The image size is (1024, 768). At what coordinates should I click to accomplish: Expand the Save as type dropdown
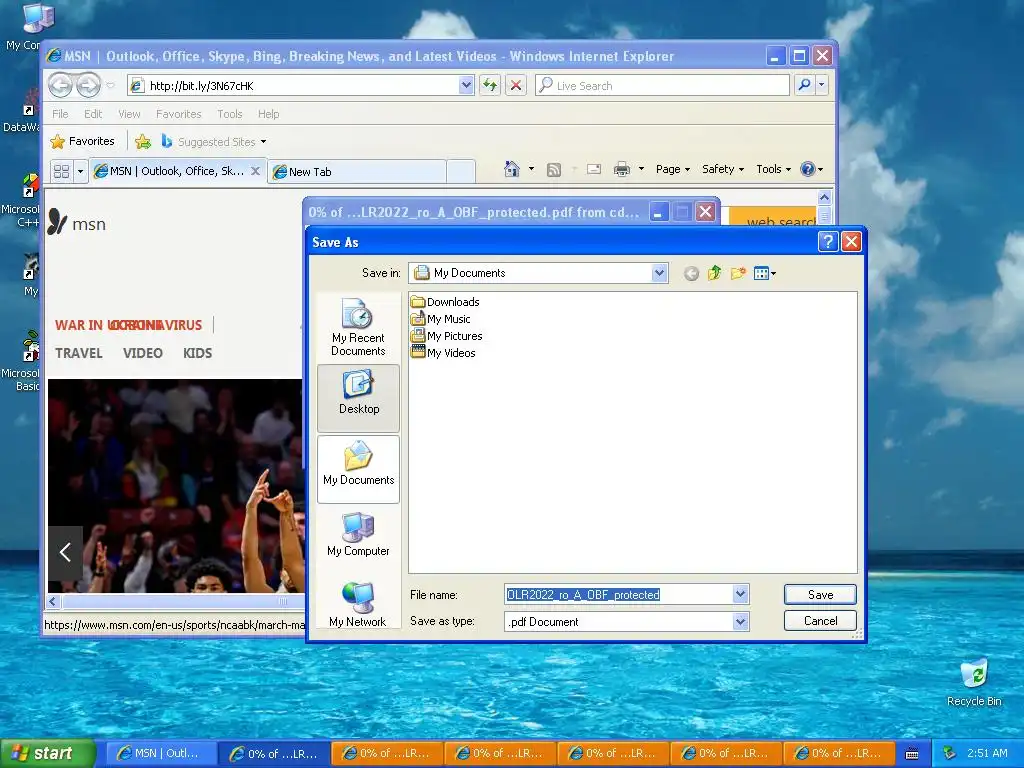[x=740, y=622]
